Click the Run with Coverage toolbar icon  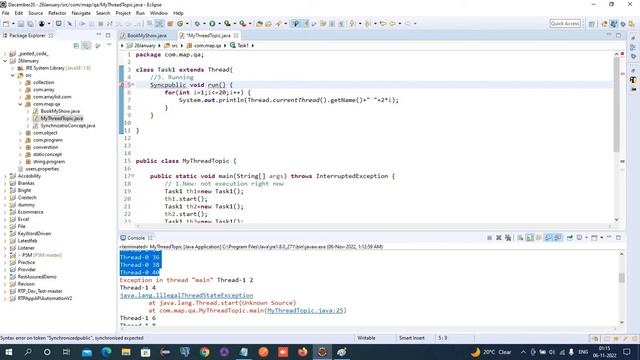(x=227, y=24)
